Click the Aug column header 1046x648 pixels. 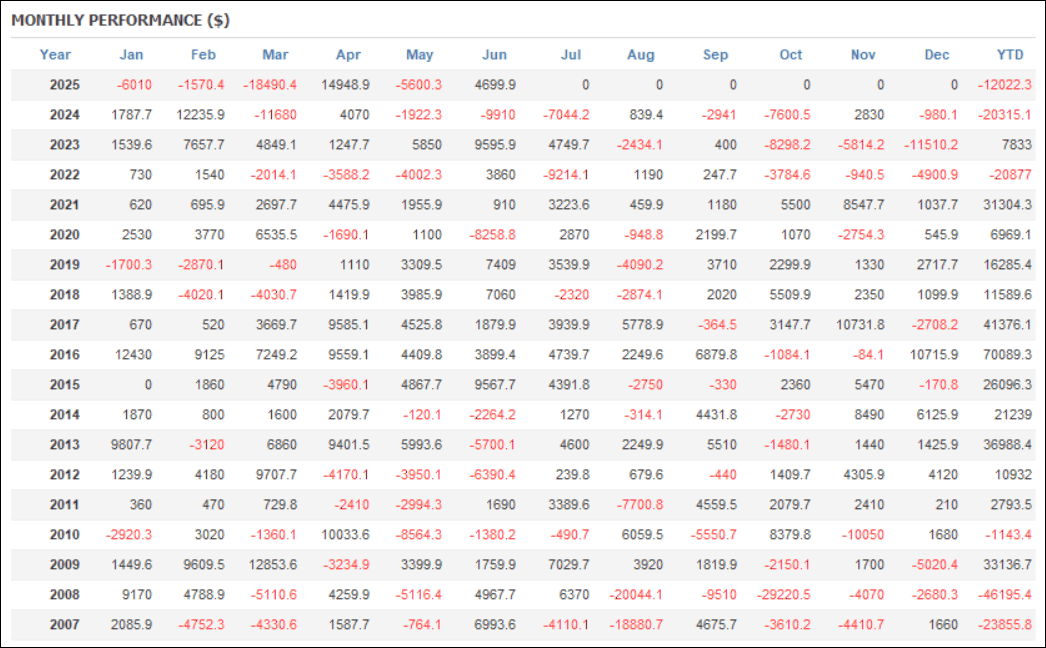click(640, 55)
